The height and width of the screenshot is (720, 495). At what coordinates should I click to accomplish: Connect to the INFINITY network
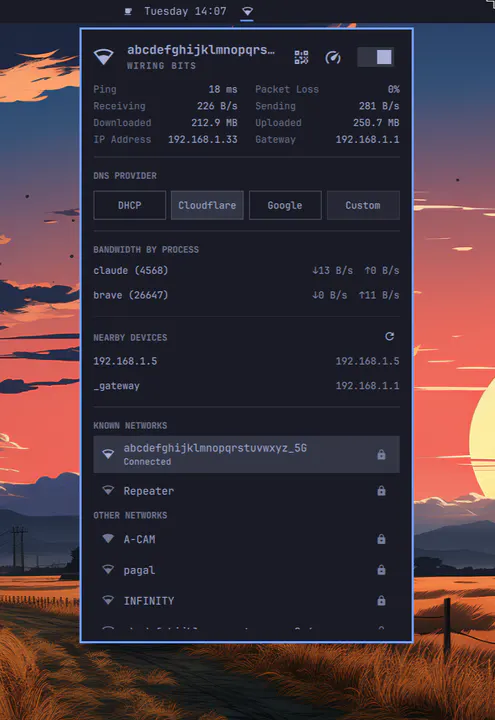coord(246,601)
